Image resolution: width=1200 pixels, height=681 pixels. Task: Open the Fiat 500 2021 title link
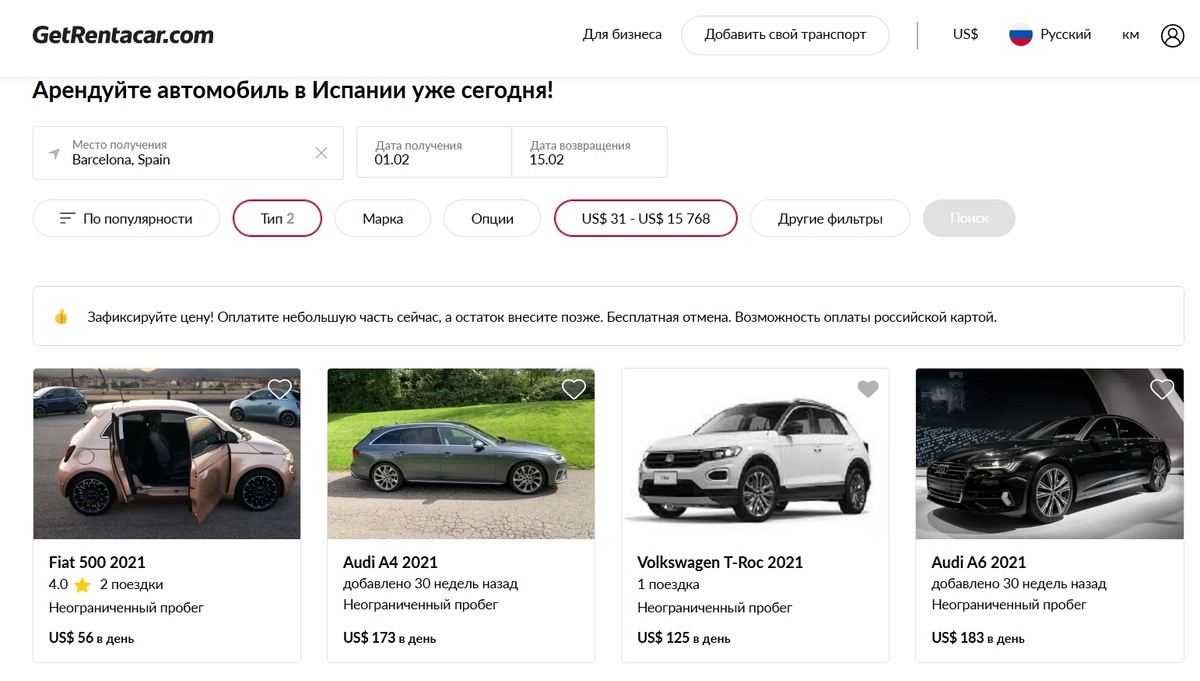pos(97,562)
